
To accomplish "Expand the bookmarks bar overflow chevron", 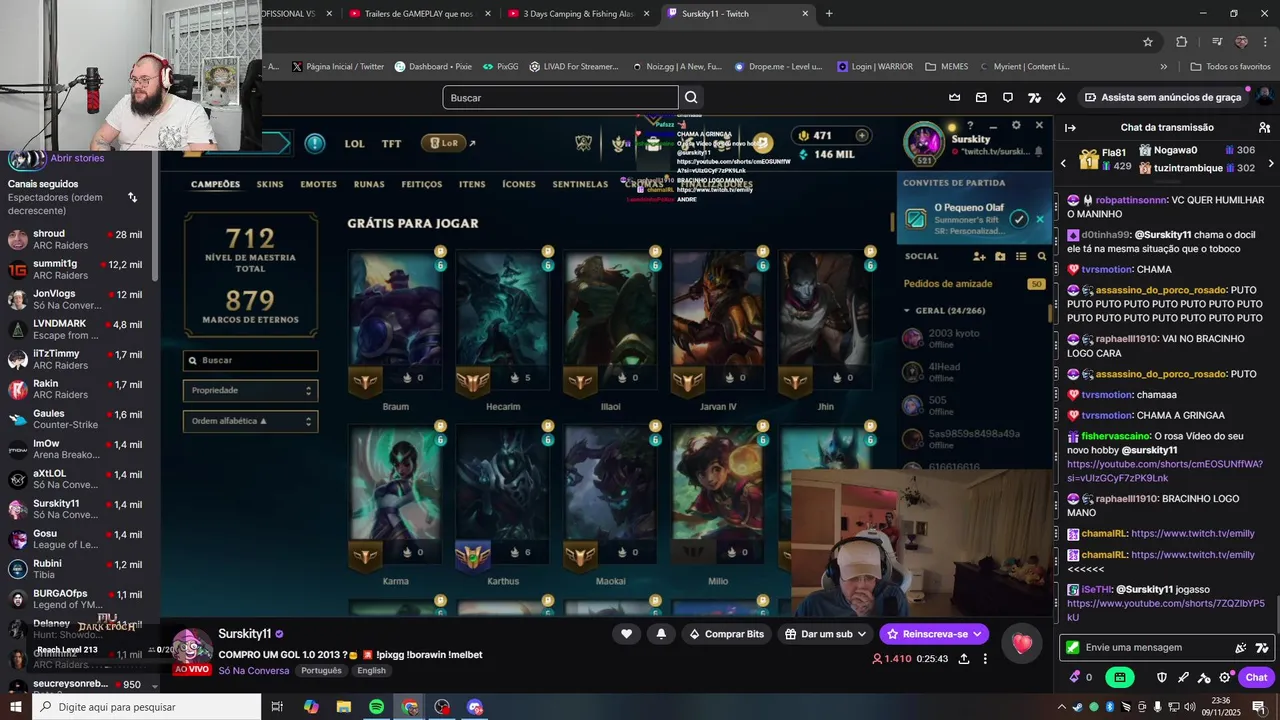I will point(1163,67).
